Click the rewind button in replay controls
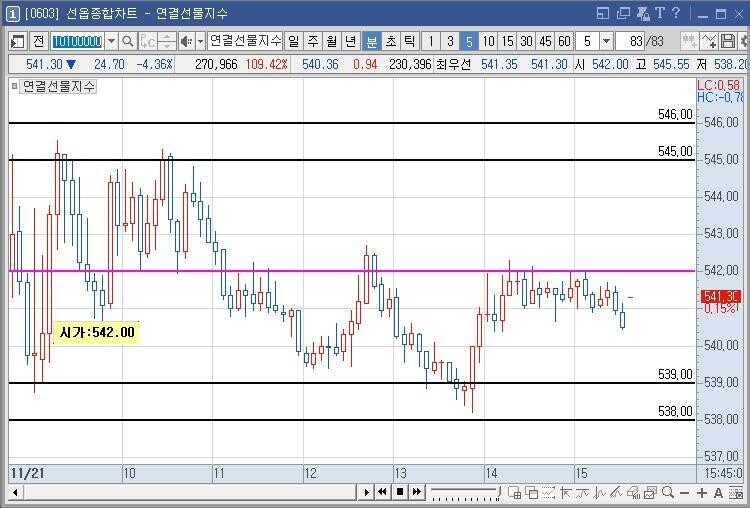The image size is (750, 508). [382, 492]
